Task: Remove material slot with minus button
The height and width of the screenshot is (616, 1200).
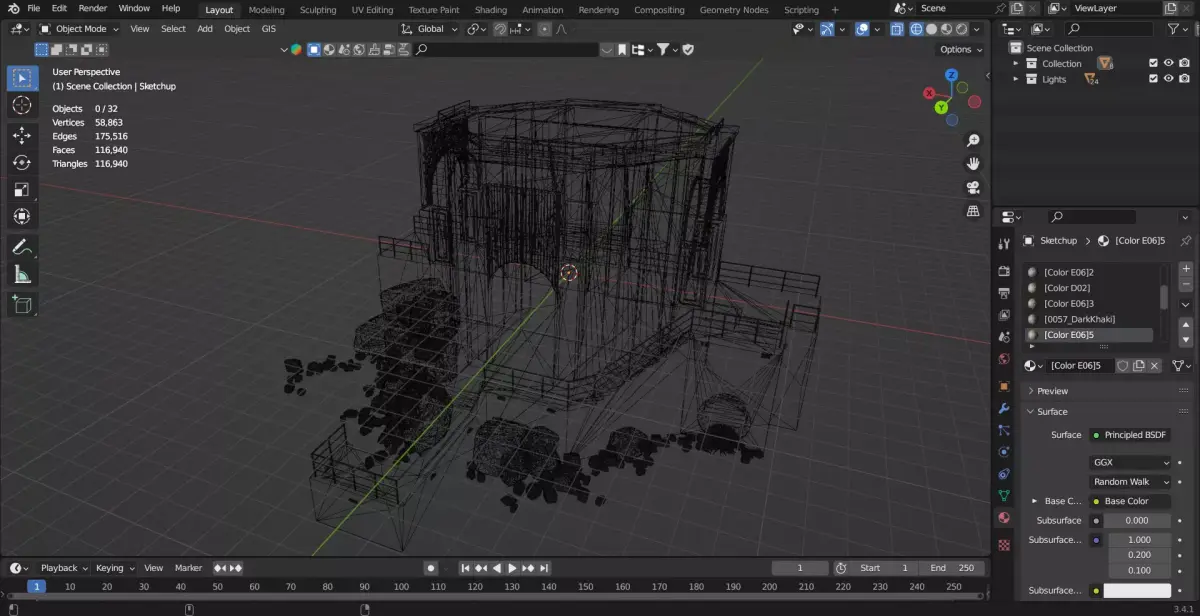Action: tap(1186, 285)
